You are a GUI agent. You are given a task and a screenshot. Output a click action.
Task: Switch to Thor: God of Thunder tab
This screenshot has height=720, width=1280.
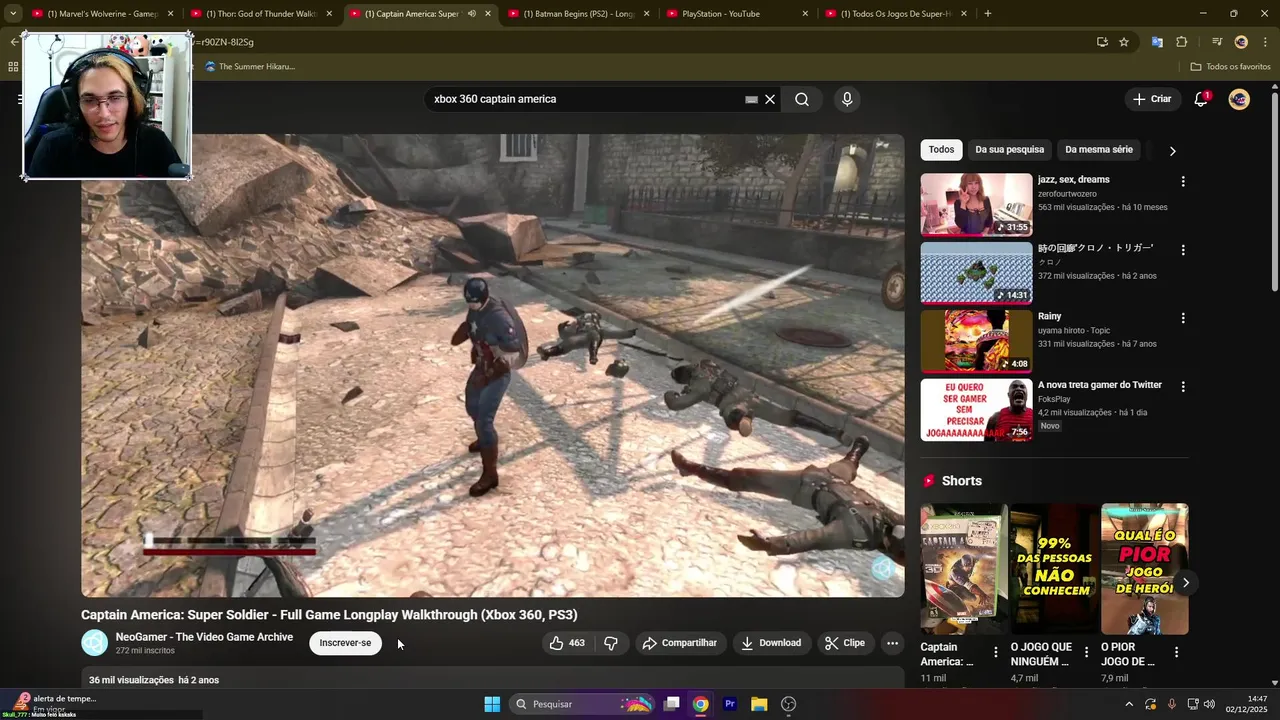pos(262,14)
